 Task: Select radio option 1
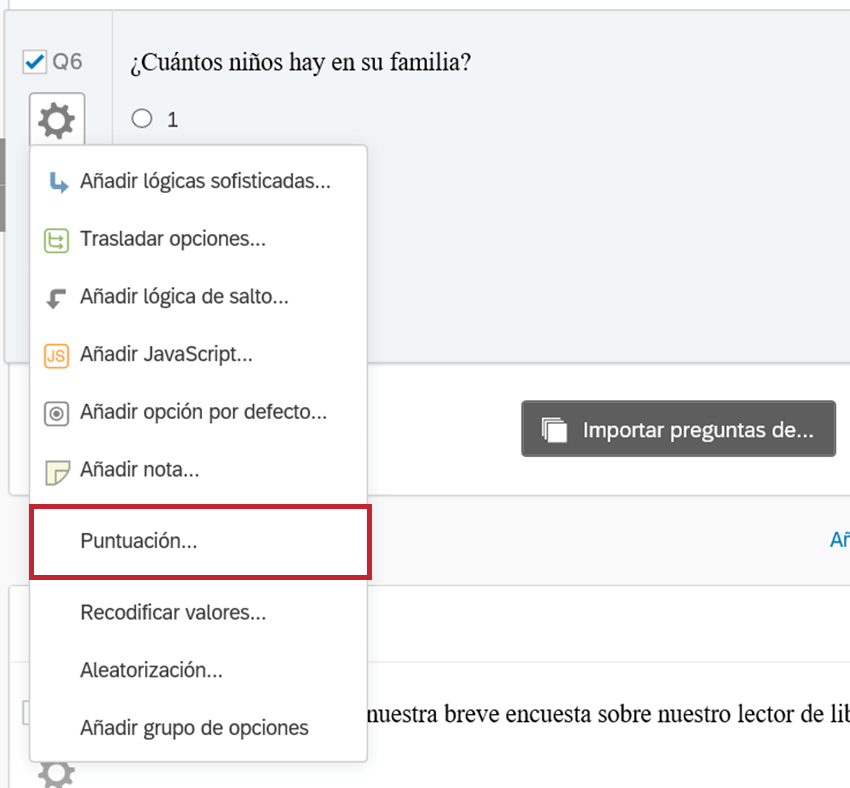(142, 118)
